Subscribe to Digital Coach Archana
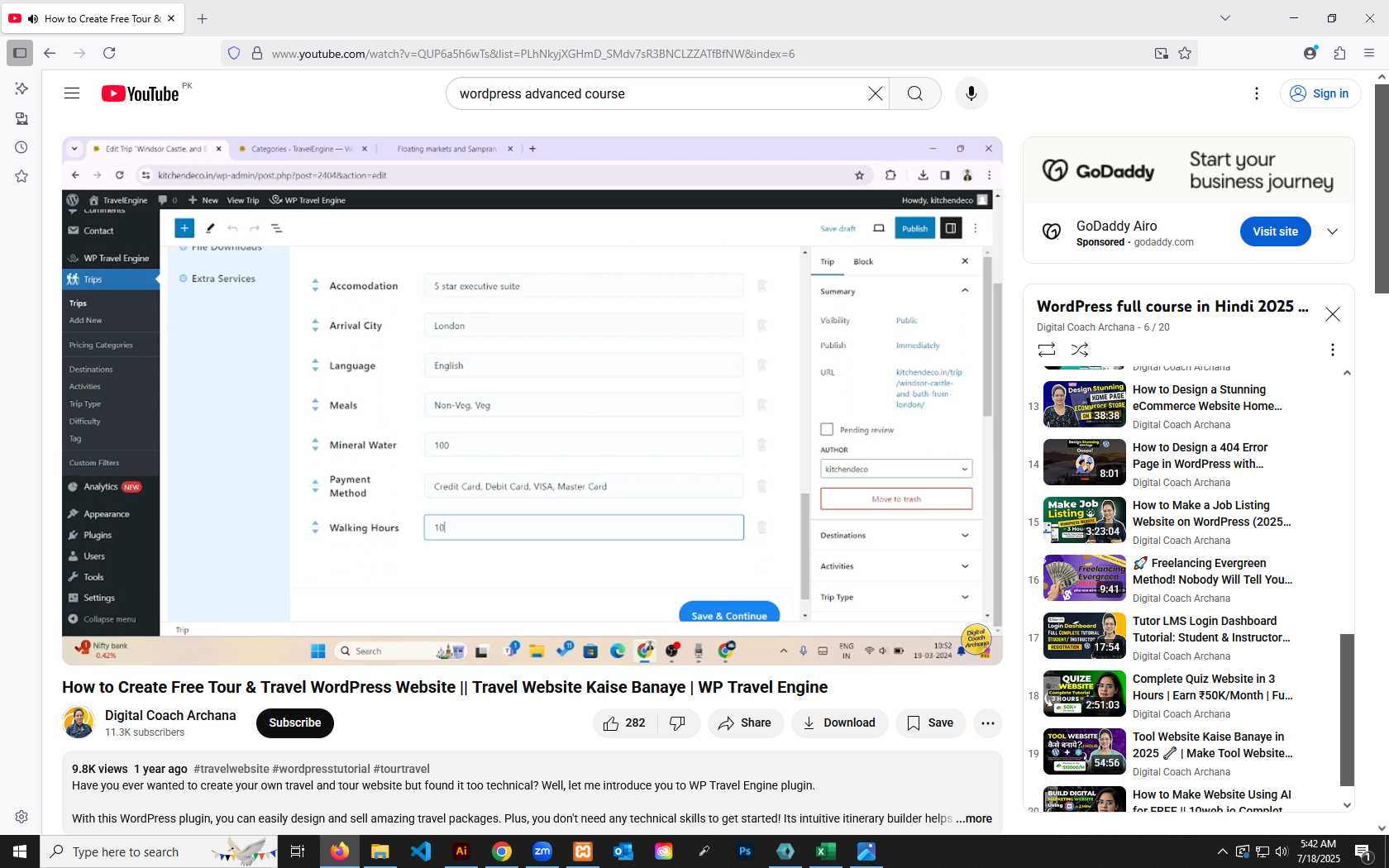This screenshot has height=868, width=1389. (294, 723)
